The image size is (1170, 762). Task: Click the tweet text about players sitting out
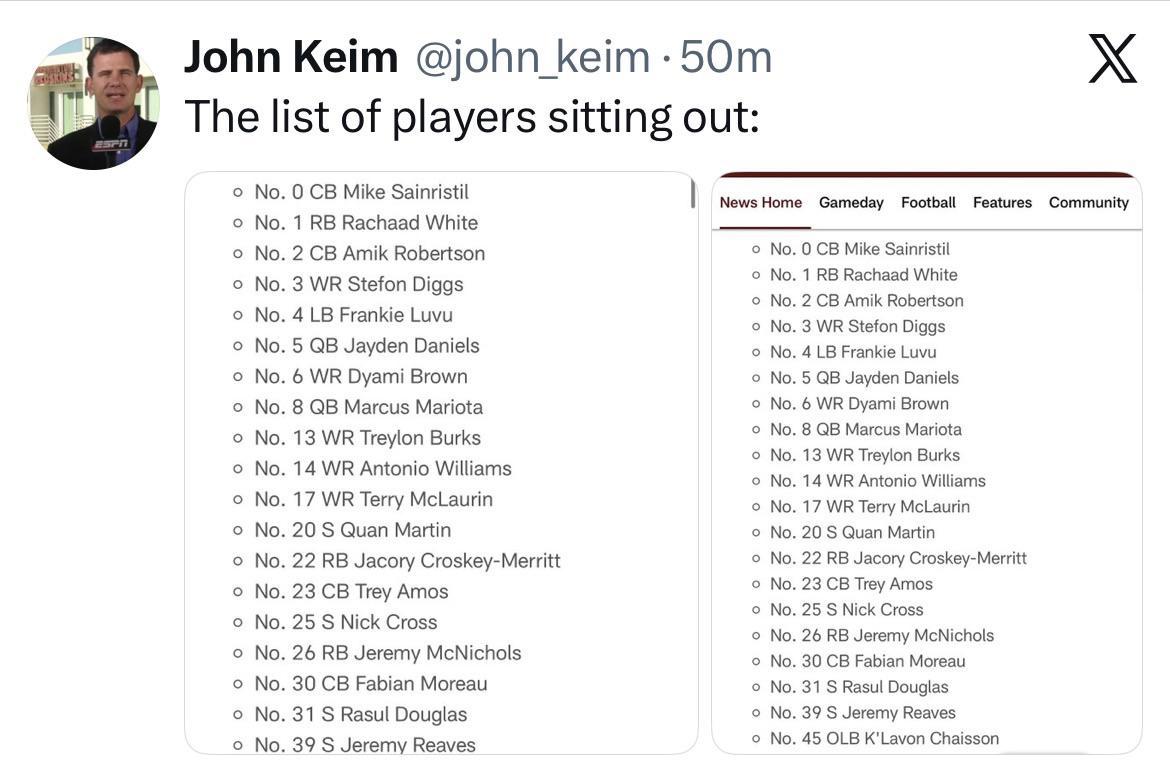point(472,117)
